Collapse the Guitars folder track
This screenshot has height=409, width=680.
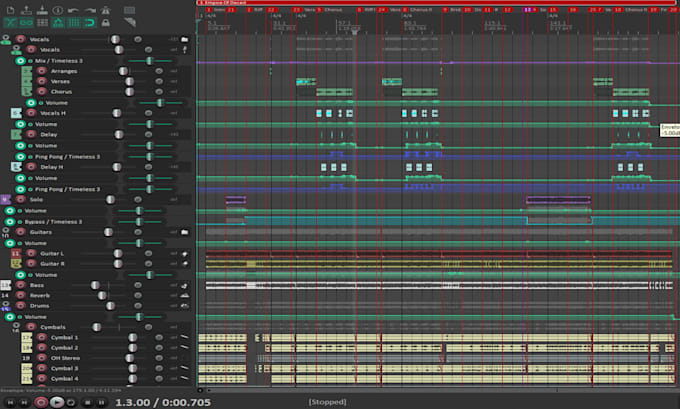[x=5, y=232]
